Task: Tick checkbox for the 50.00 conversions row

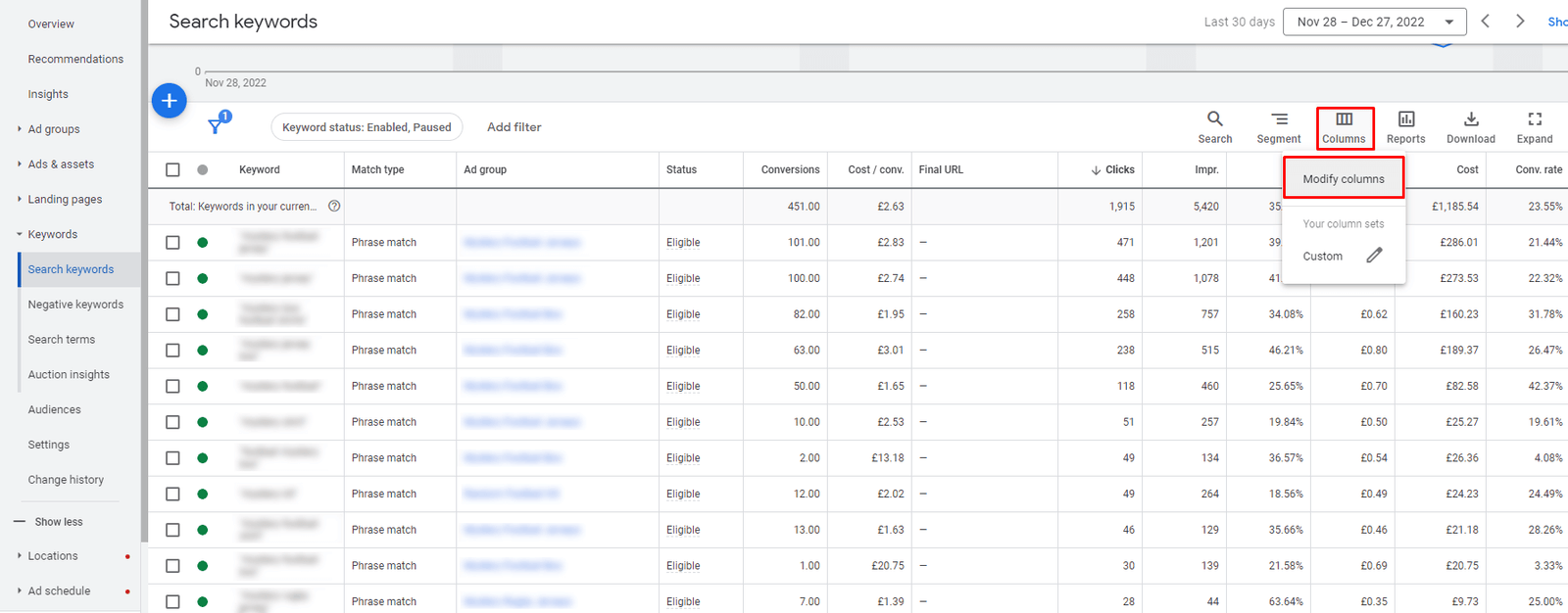Action: tap(172, 386)
